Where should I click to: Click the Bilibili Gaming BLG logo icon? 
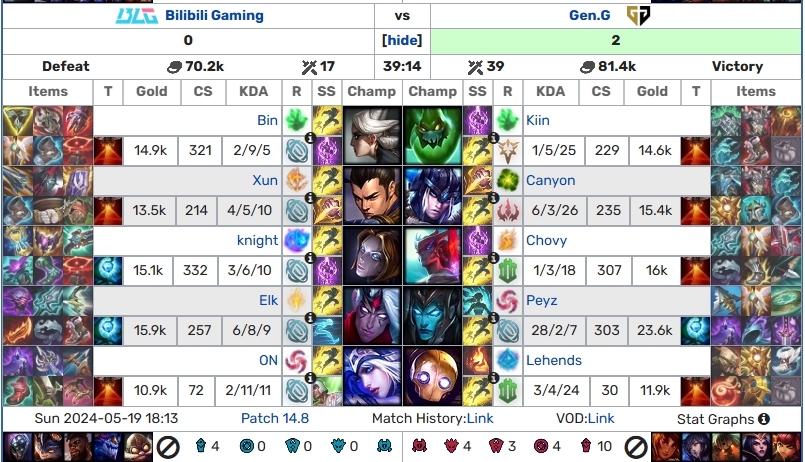[137, 16]
